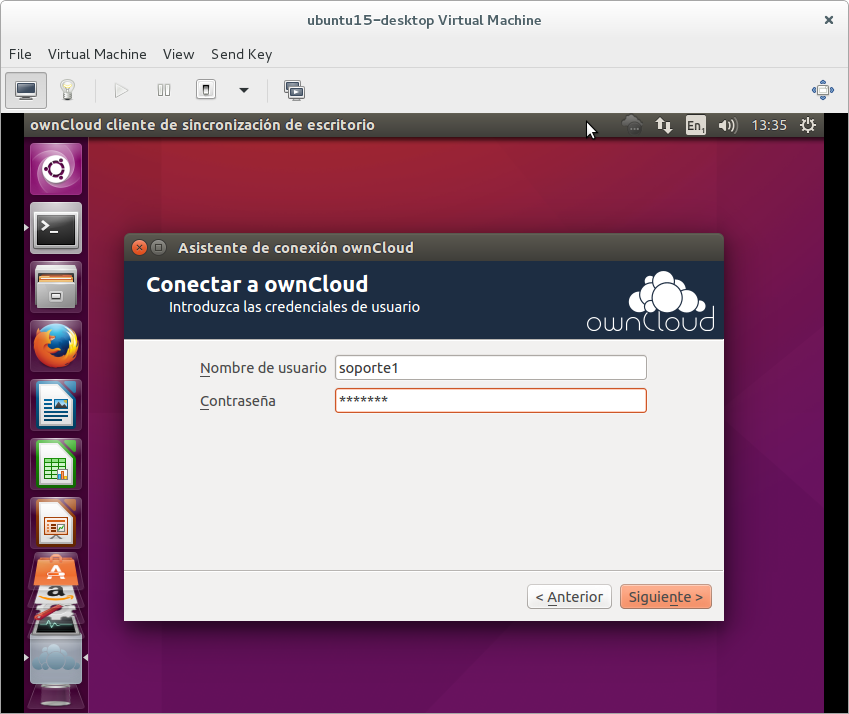Screen dimensions: 849x714
Task: Open keyboard language En indicator
Action: pos(696,125)
